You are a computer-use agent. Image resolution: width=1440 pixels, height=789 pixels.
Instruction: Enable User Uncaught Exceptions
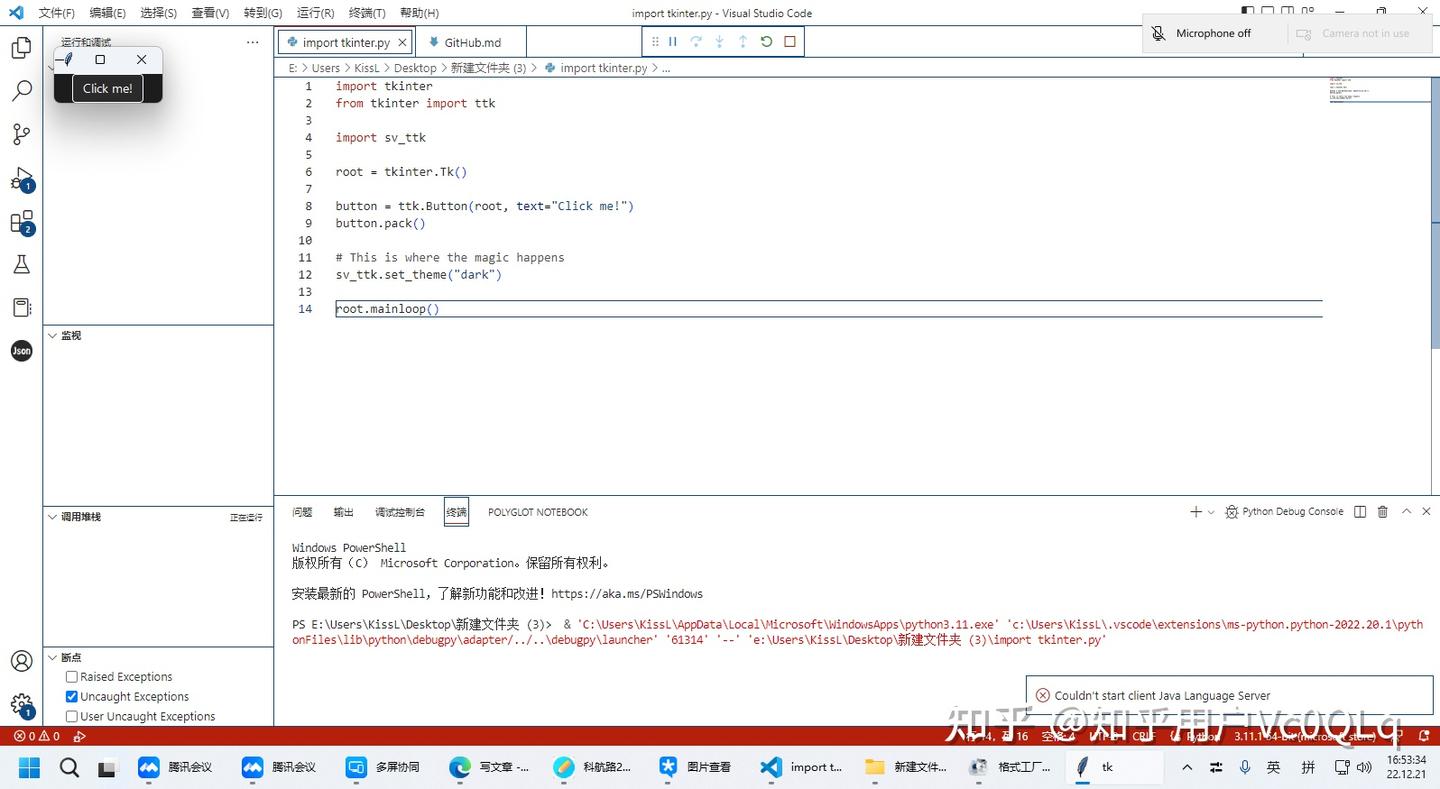tap(71, 716)
